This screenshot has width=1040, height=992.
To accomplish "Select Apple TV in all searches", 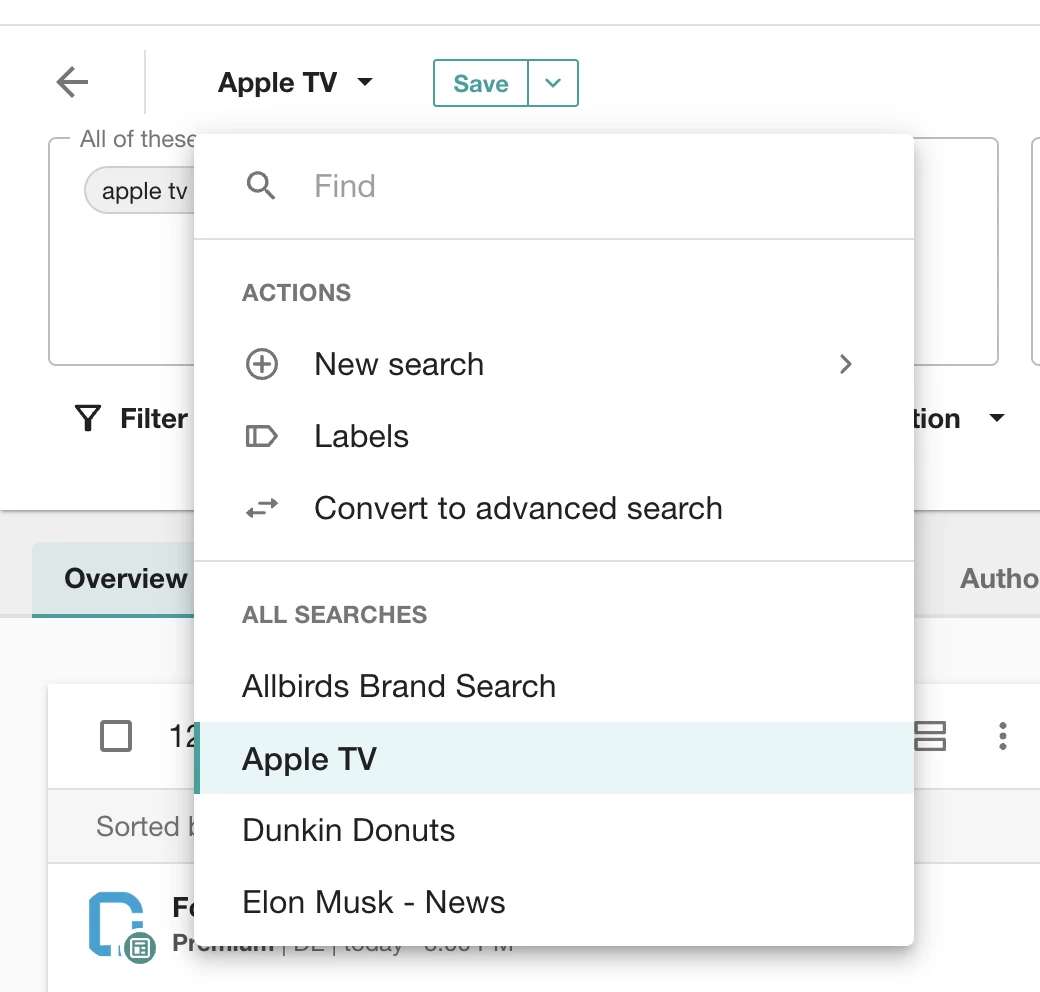I will (553, 759).
